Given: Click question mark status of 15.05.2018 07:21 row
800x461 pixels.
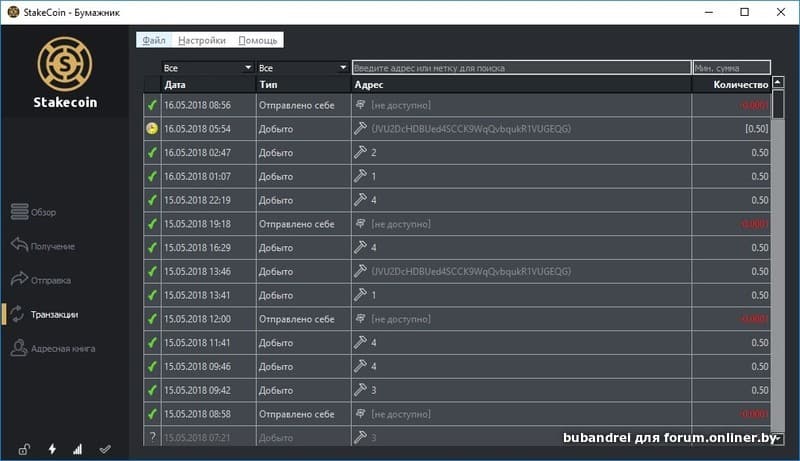Looking at the screenshot, I should tap(152, 437).
